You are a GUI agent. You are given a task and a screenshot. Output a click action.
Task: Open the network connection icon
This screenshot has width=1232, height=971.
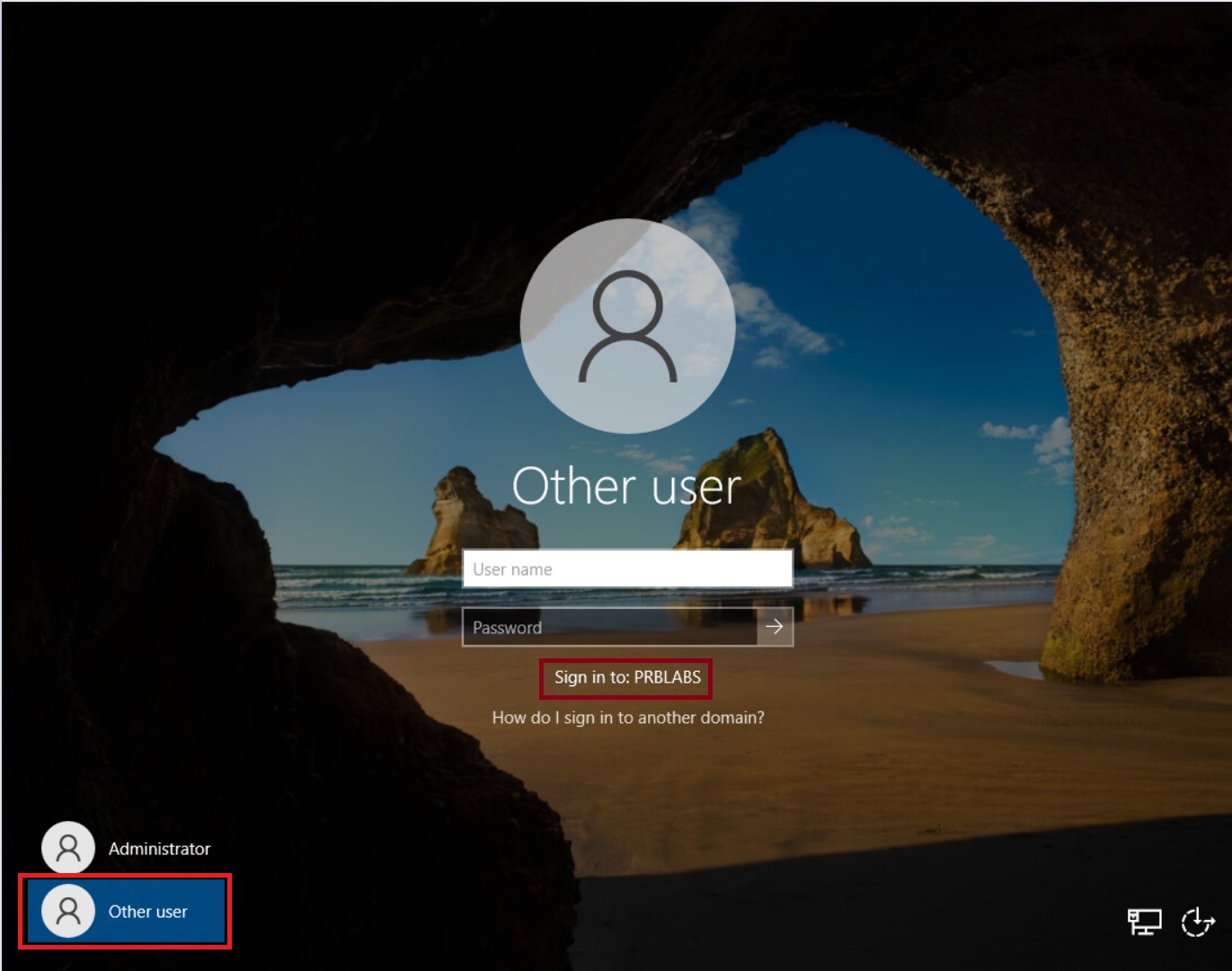tap(1144, 922)
